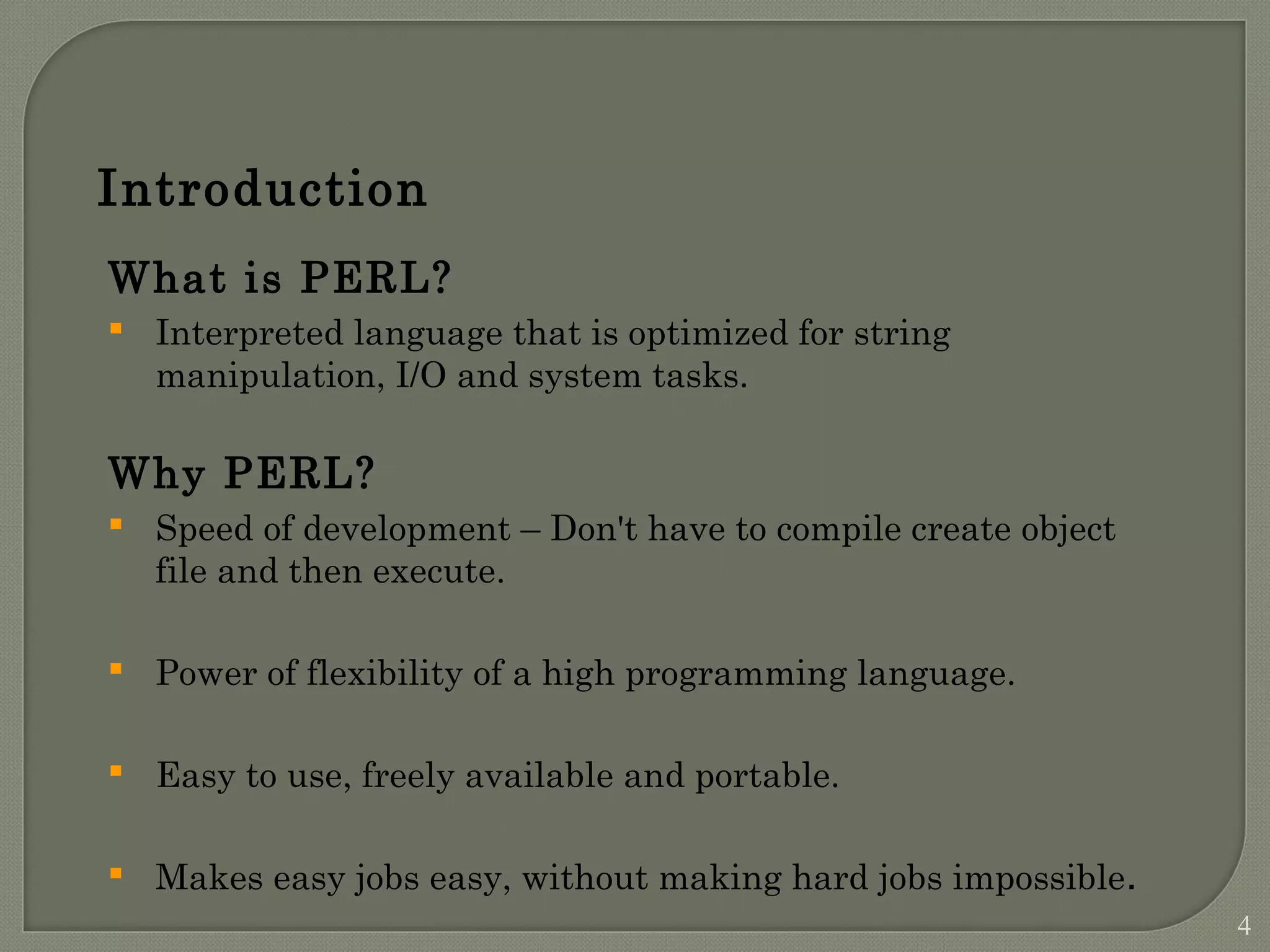
Task: Select the 'What is PERL?' heading
Action: click(279, 278)
